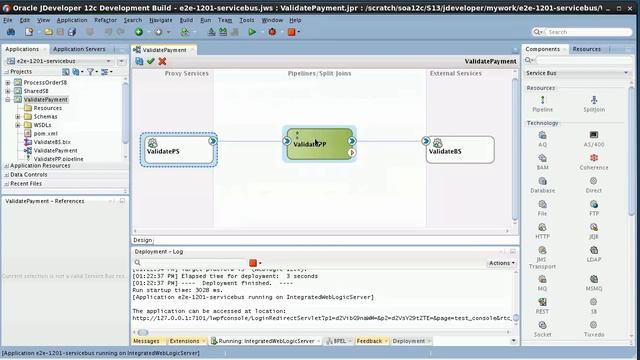
Task: Switch to Resources tab
Action: tap(587, 49)
